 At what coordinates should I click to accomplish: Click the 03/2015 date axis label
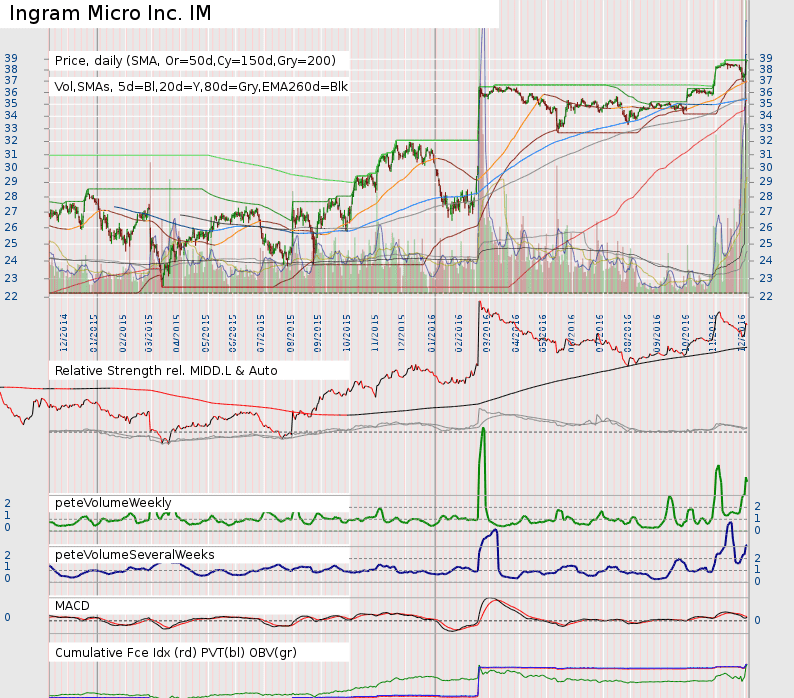pyautogui.click(x=149, y=333)
